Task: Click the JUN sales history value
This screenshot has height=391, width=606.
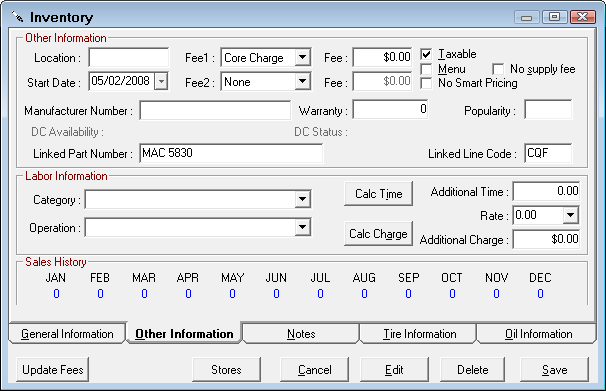Action: pos(276,294)
